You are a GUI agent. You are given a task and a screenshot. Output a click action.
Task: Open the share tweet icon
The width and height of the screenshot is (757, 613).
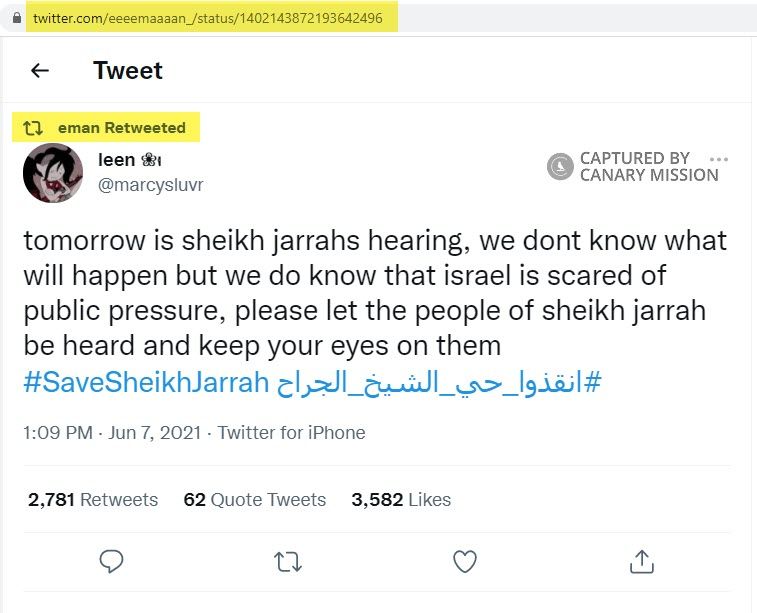(641, 562)
